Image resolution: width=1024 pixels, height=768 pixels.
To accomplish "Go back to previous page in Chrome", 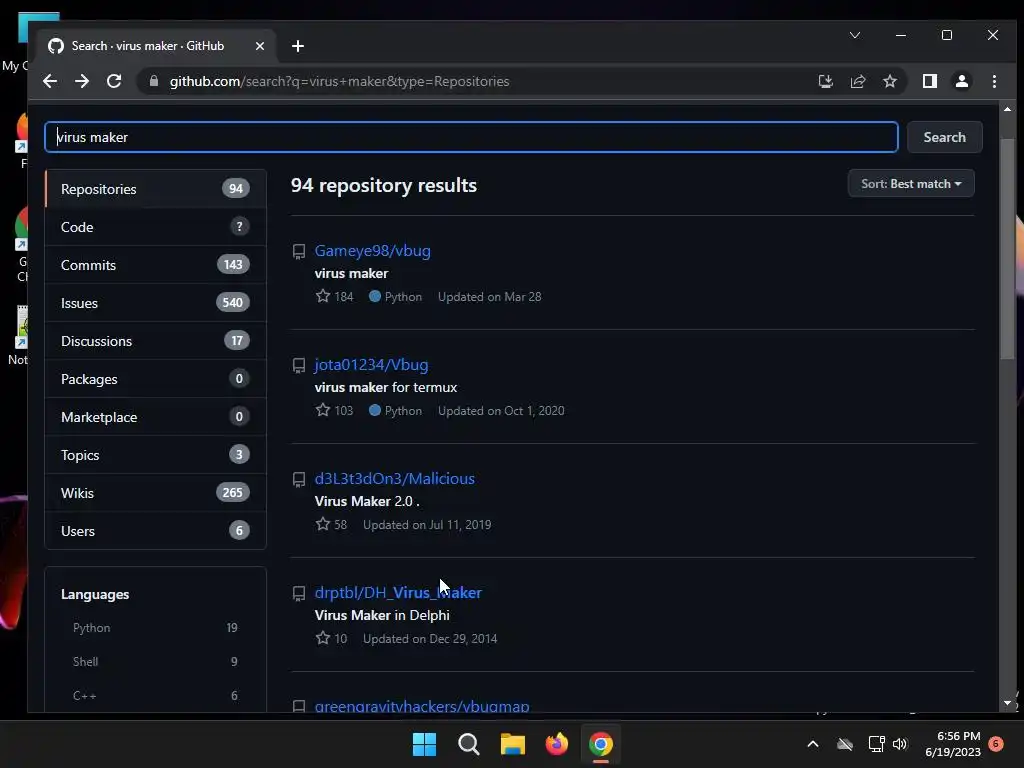I will coord(50,81).
